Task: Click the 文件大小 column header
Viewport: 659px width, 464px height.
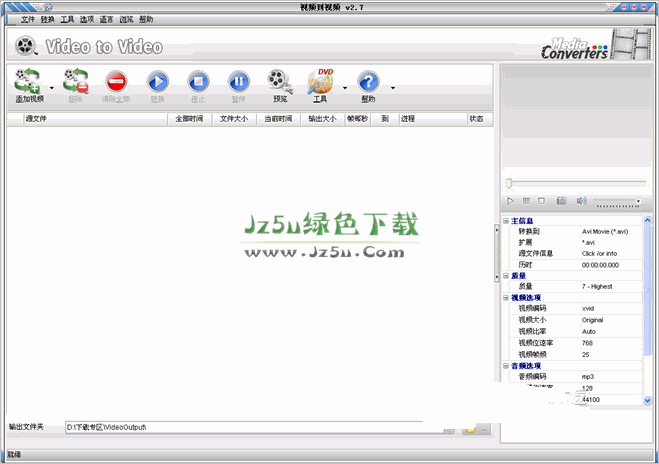Action: pyautogui.click(x=234, y=119)
